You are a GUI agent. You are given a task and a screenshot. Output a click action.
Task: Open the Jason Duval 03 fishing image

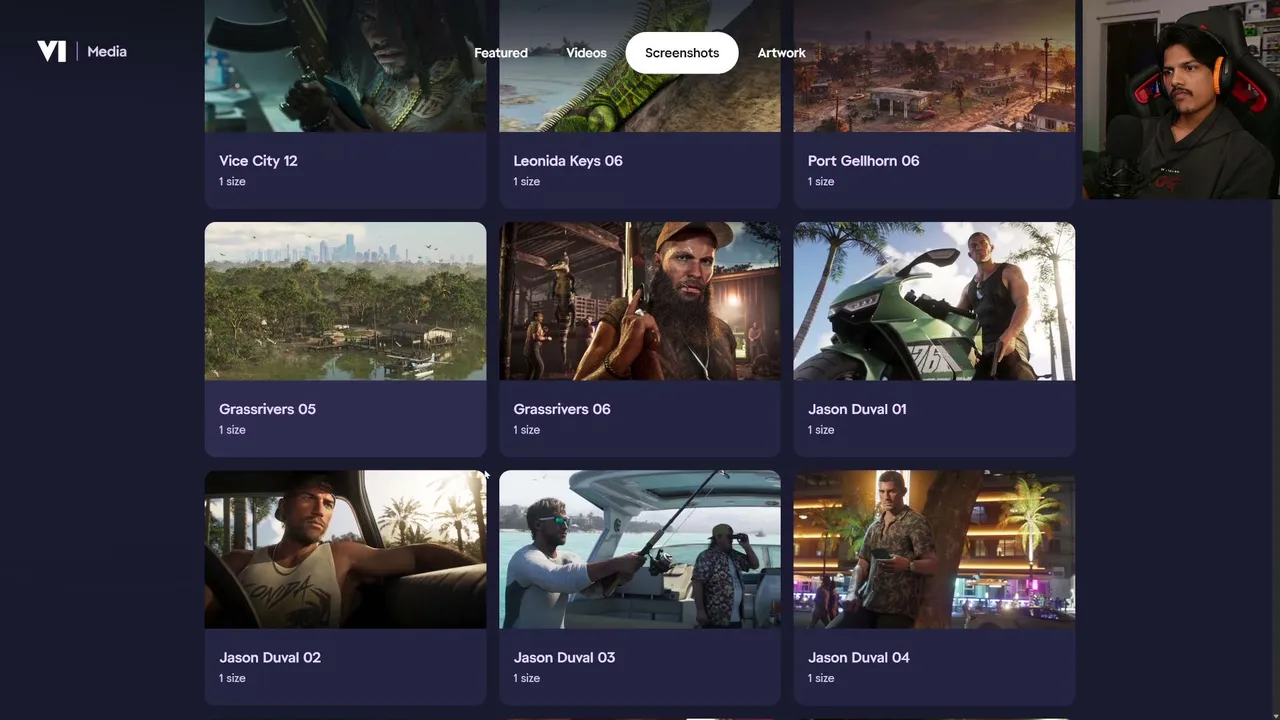640,549
